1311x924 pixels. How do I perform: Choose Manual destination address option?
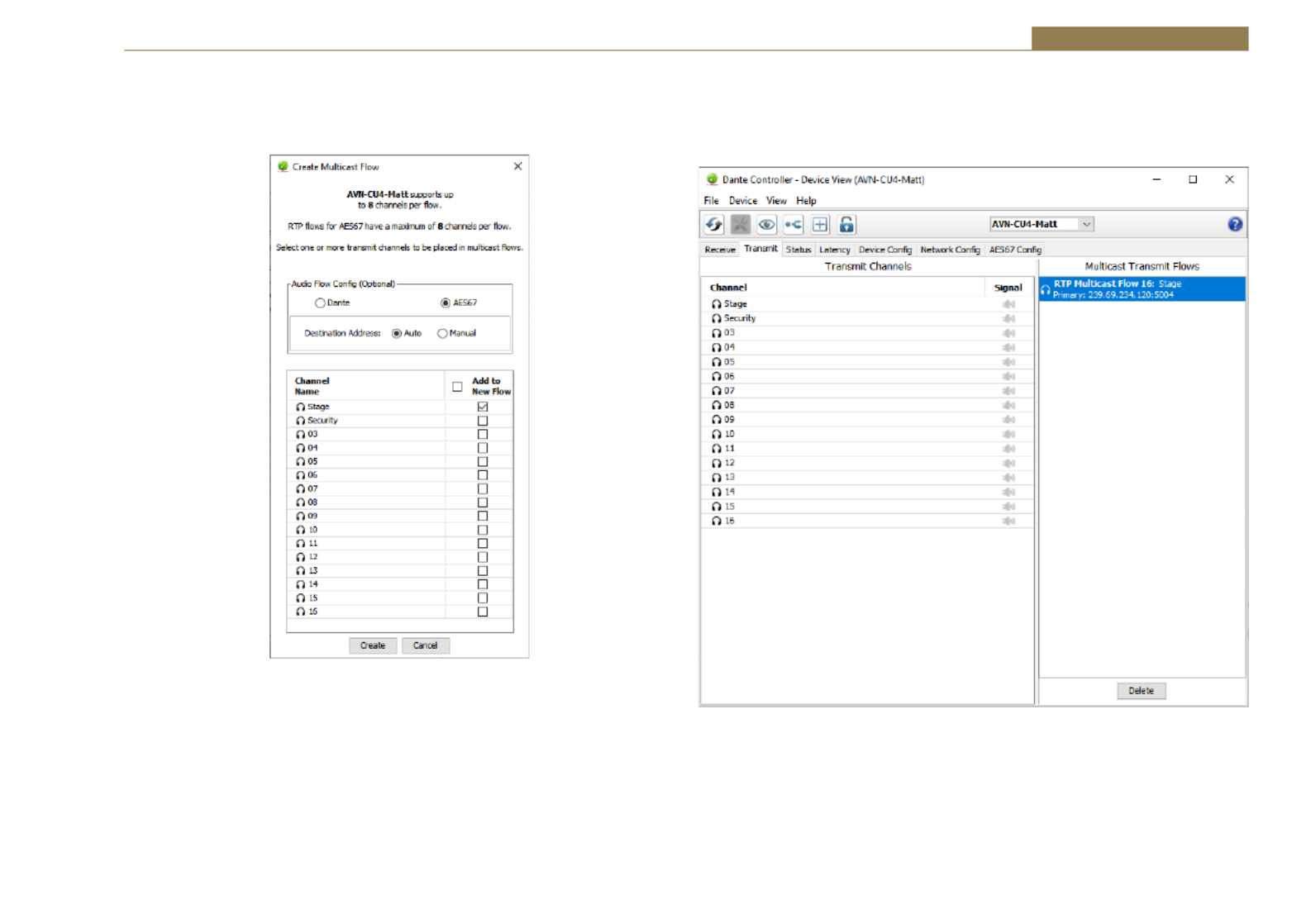[442, 334]
